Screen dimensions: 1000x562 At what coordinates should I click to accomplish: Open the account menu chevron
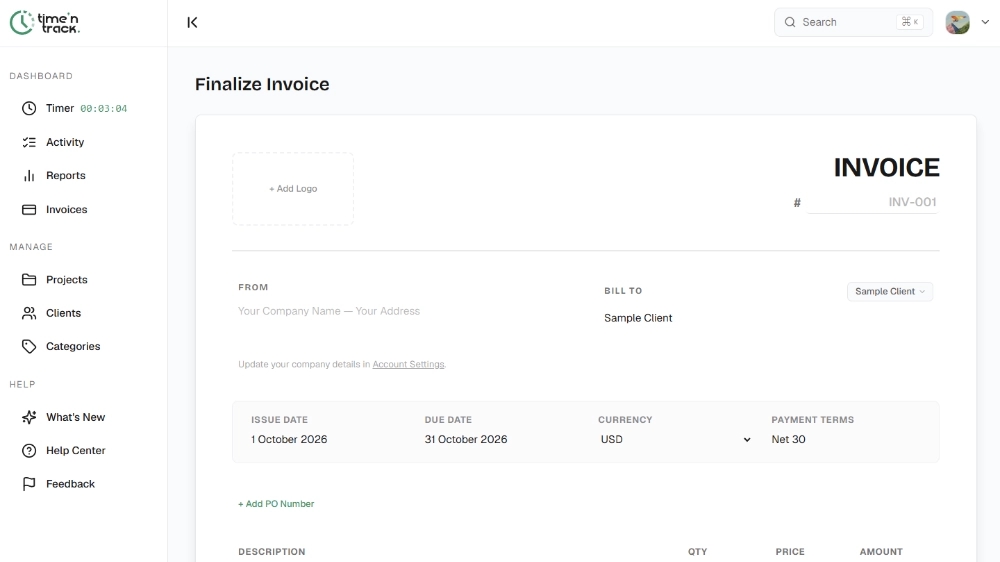pos(985,22)
